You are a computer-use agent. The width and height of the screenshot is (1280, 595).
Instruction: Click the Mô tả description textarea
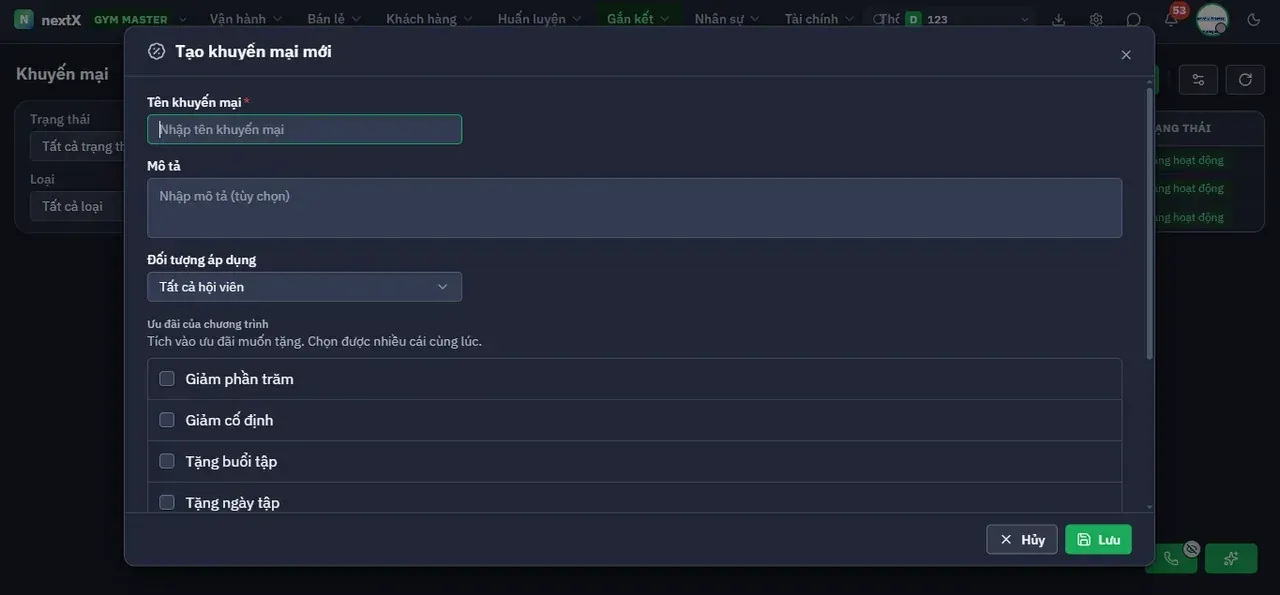point(634,208)
